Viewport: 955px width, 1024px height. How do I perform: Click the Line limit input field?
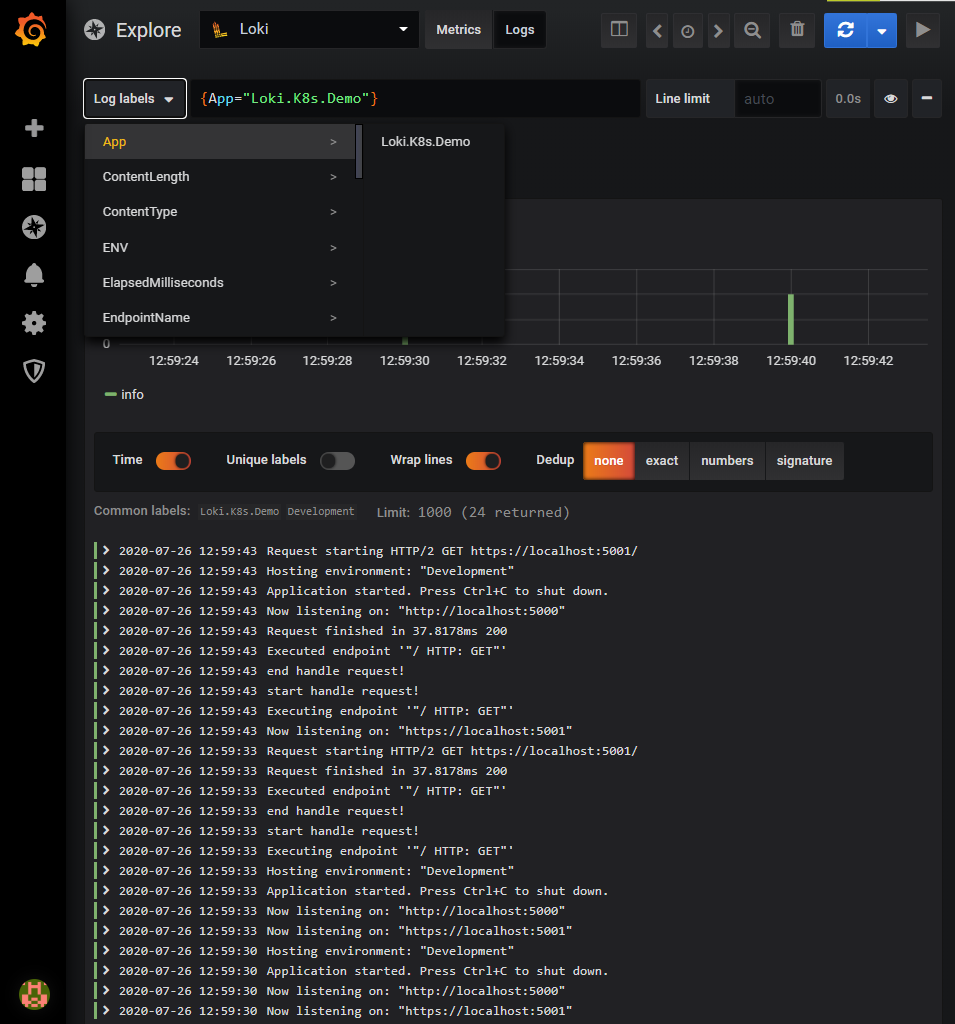(777, 99)
